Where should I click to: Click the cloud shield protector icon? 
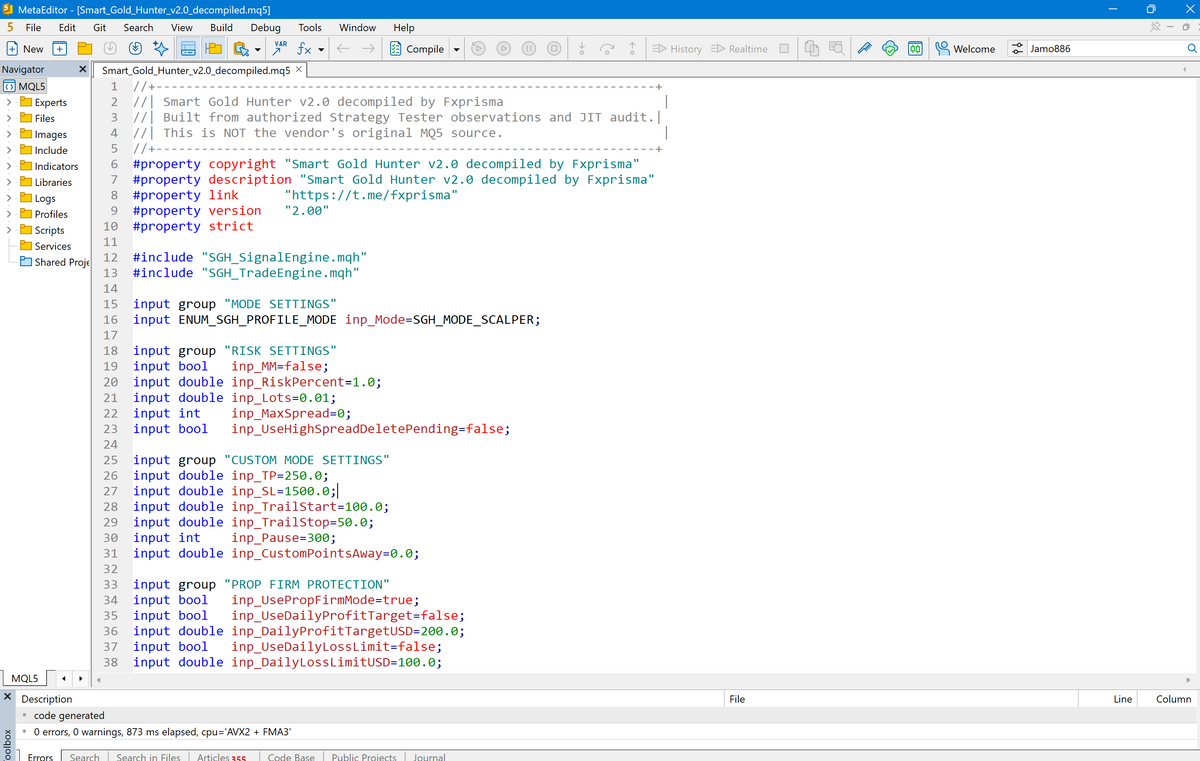pyautogui.click(x=889, y=49)
